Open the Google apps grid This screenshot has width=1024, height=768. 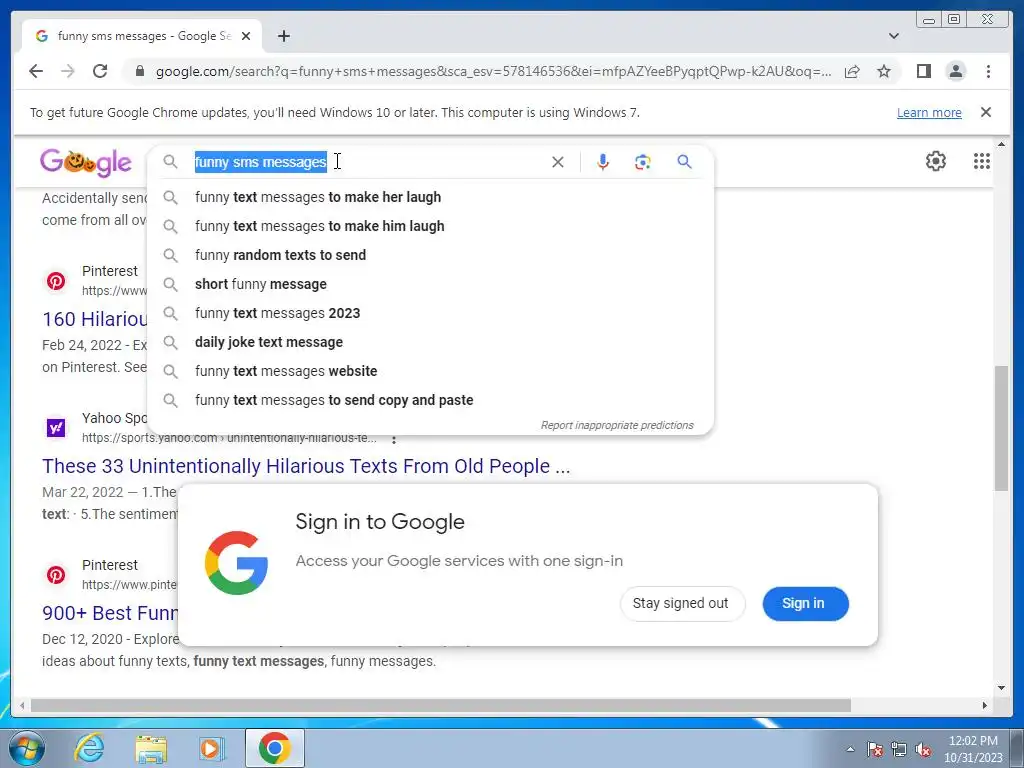(982, 161)
